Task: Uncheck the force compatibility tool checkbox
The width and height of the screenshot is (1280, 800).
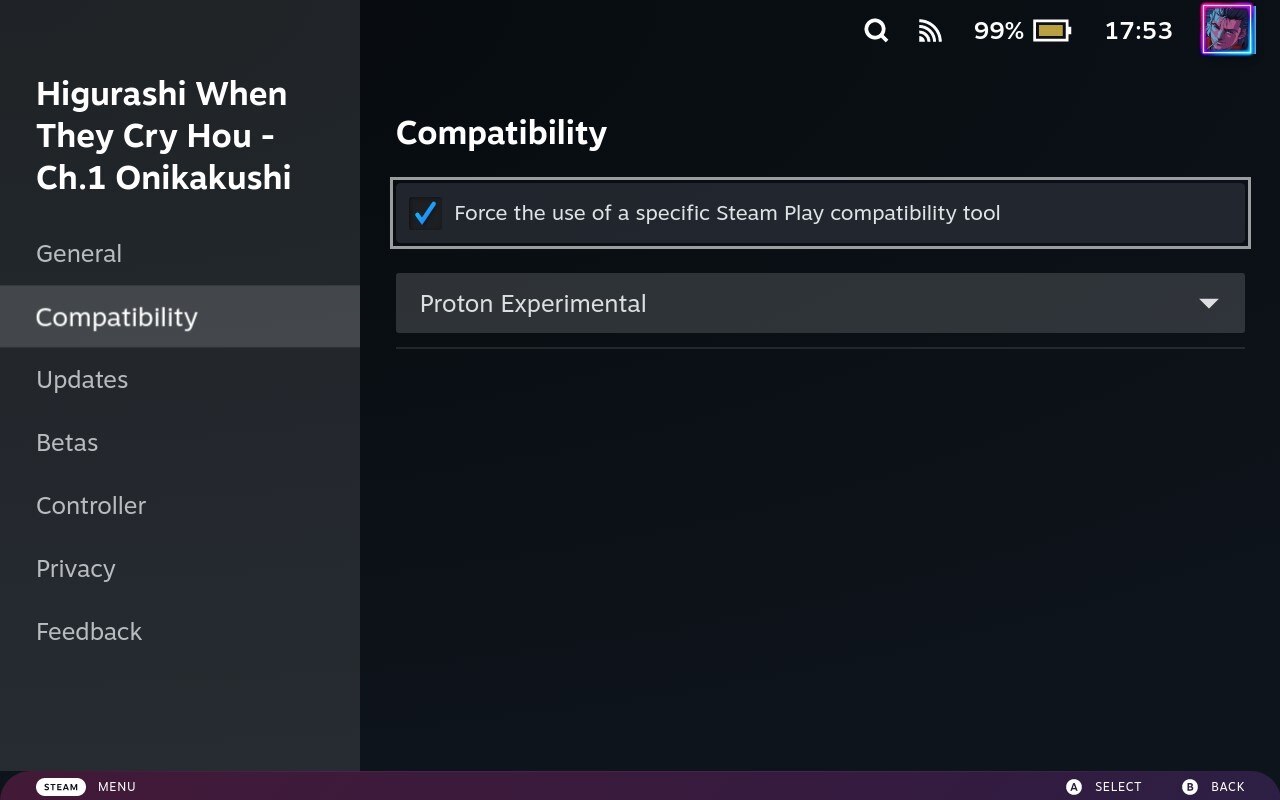Action: coord(425,213)
